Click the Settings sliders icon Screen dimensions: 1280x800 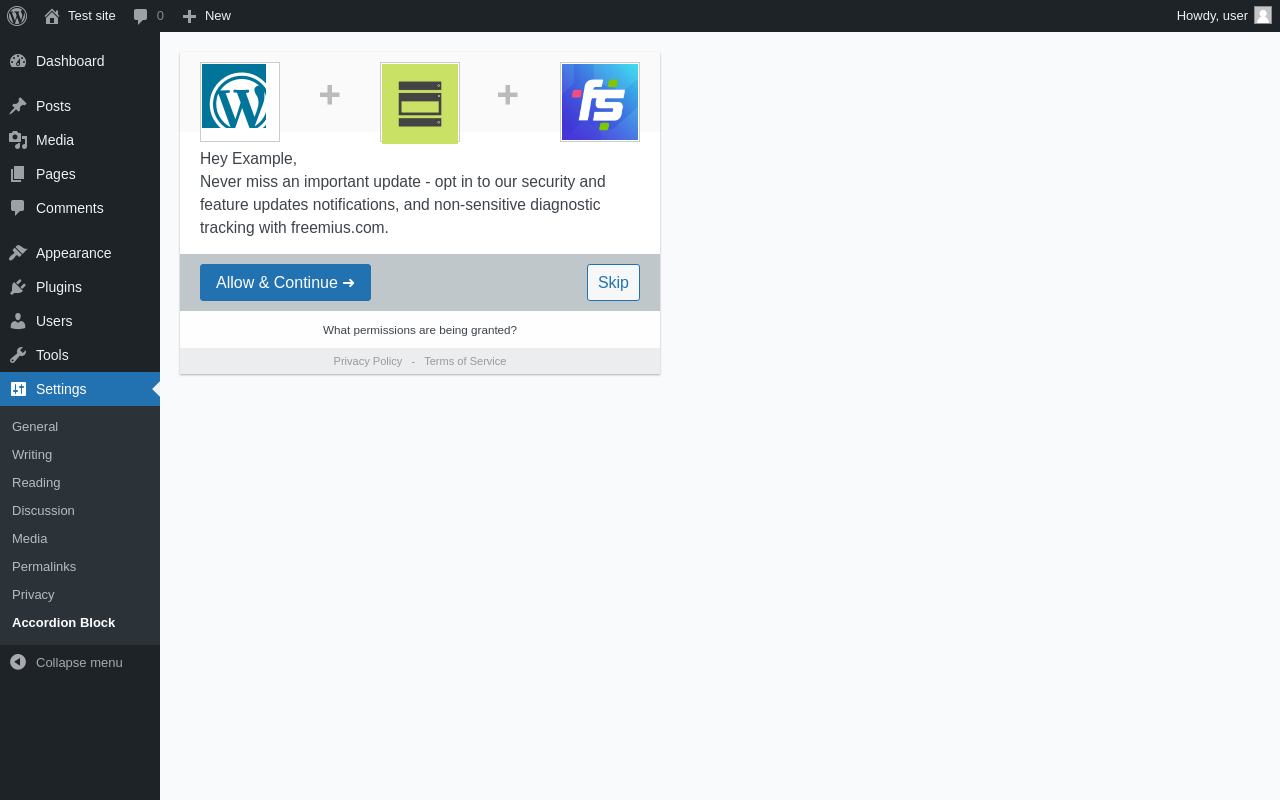(x=18, y=389)
